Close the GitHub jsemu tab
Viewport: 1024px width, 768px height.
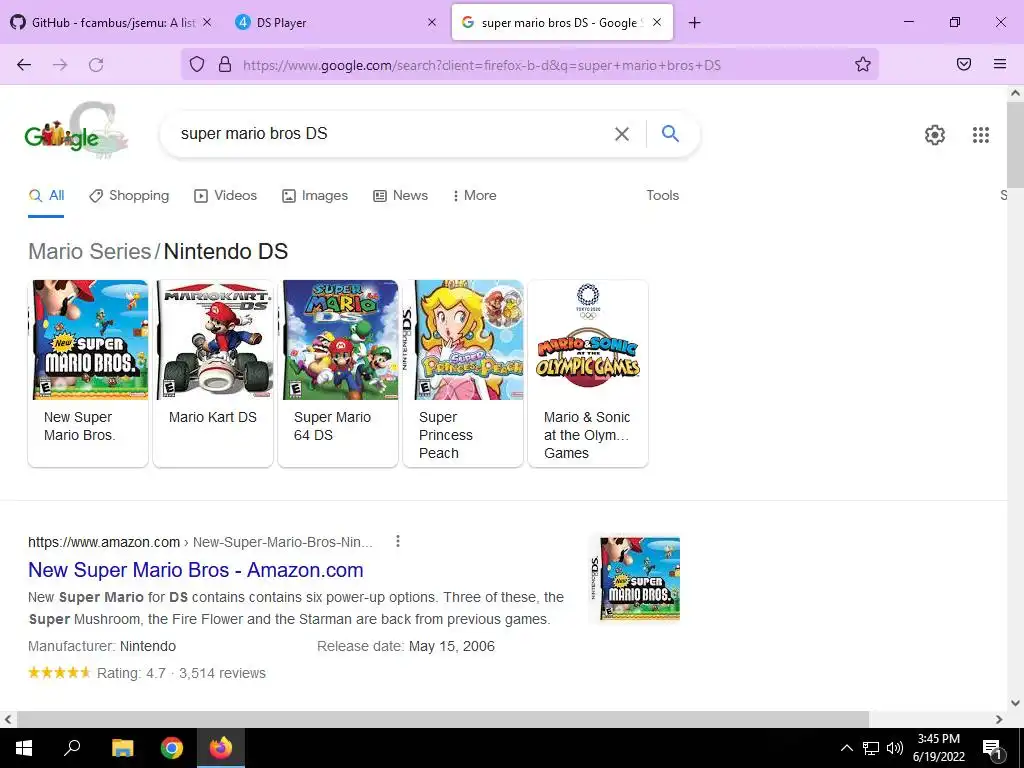point(207,22)
